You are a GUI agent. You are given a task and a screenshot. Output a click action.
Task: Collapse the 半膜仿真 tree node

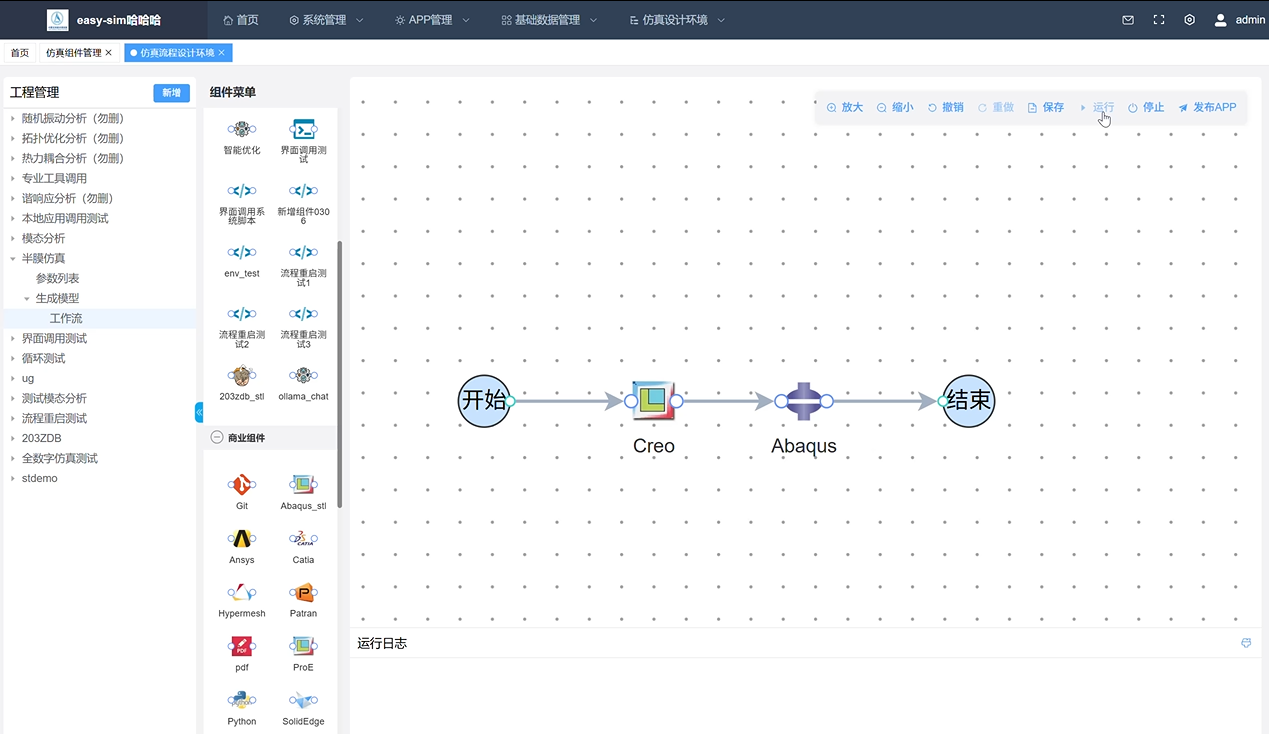13,258
